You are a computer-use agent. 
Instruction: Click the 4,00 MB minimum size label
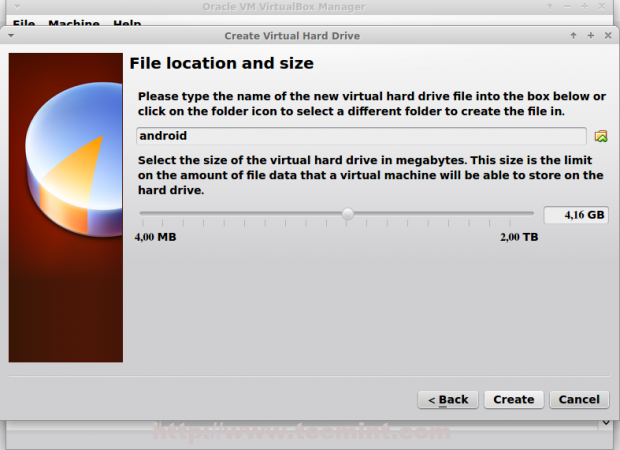(x=155, y=237)
